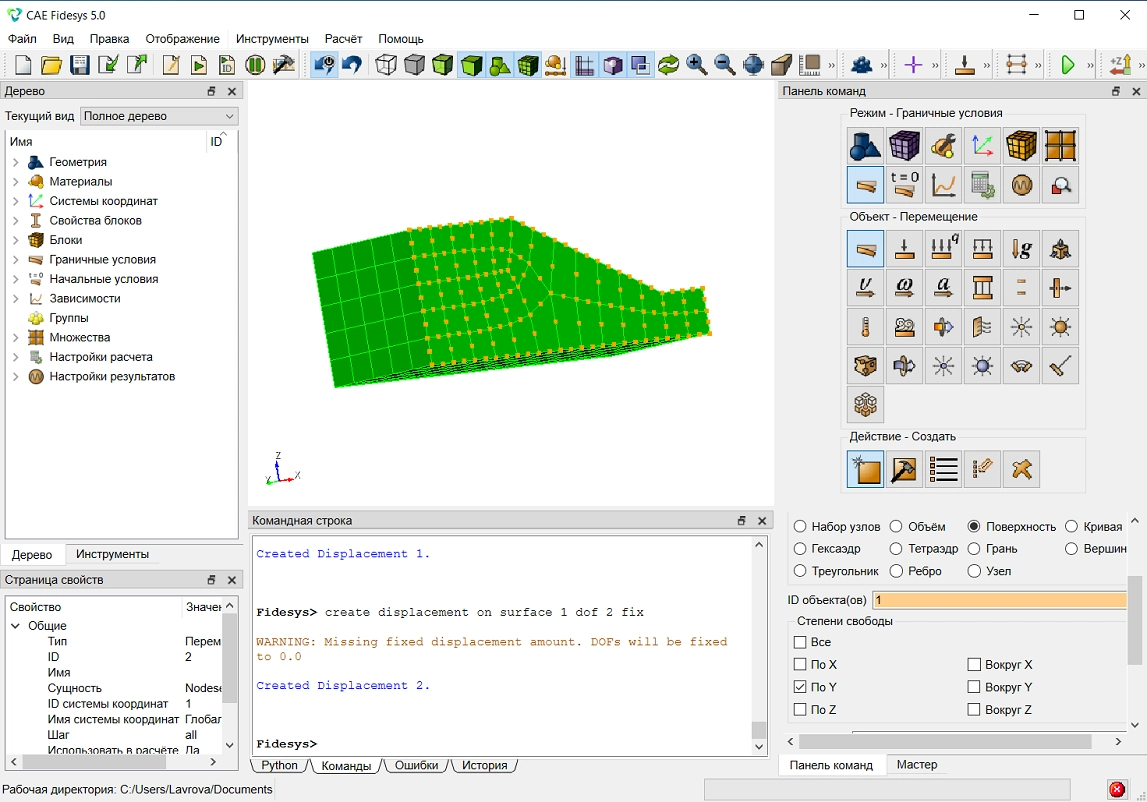Select the Кривая radio button

click(1072, 526)
